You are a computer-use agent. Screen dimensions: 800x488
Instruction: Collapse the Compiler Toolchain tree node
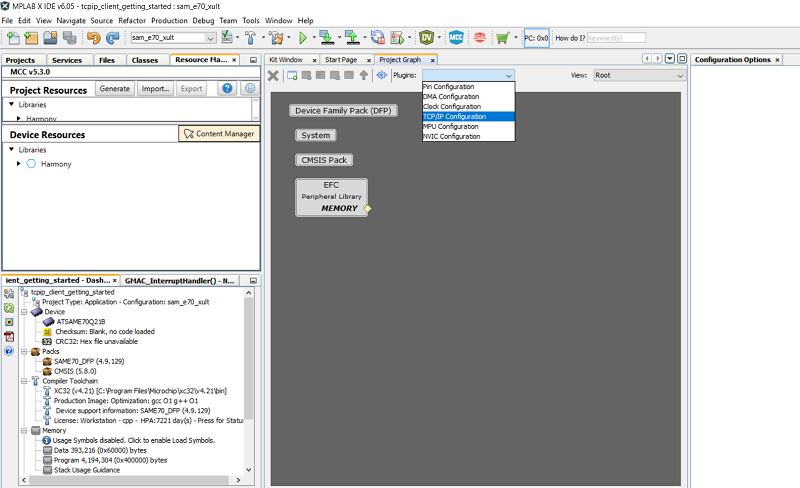pyautogui.click(x=24, y=381)
